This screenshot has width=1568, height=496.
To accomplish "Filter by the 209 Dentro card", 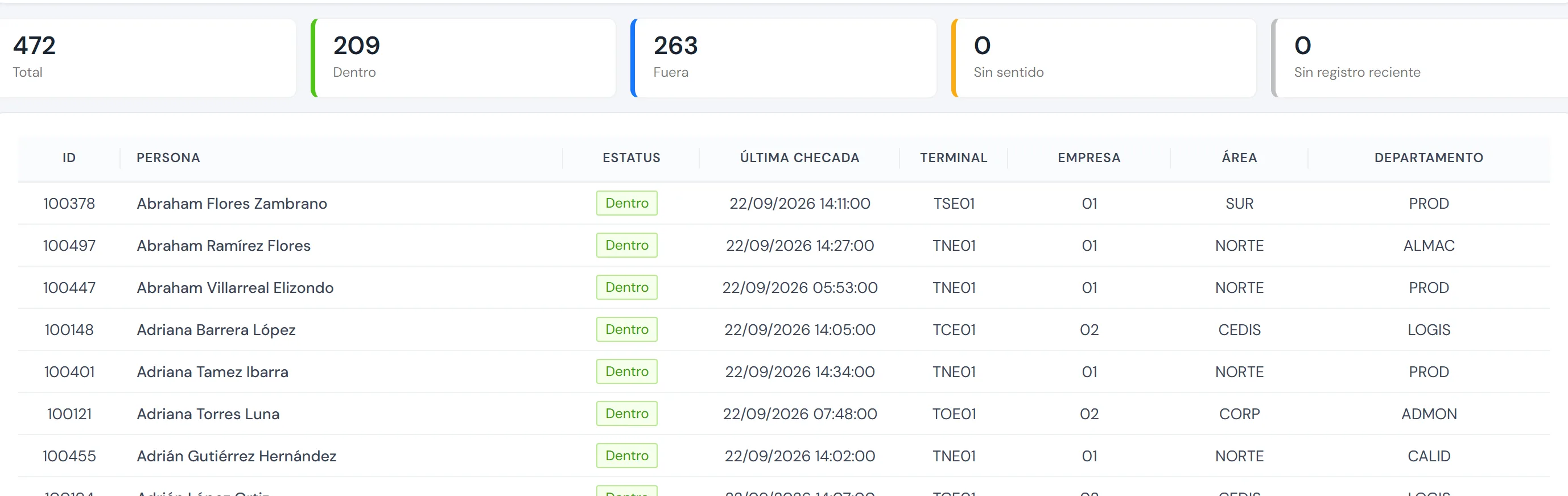I will pos(464,58).
